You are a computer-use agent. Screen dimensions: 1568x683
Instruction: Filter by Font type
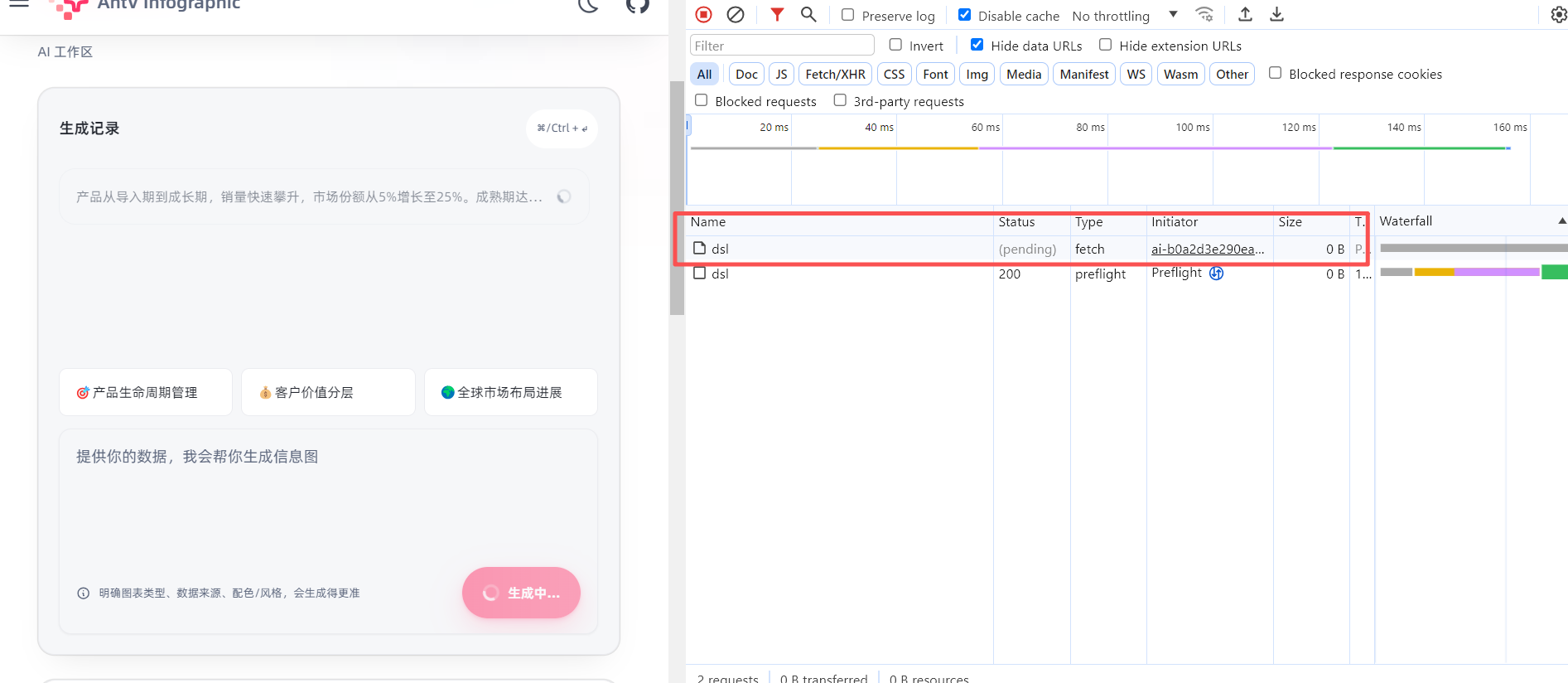click(935, 74)
